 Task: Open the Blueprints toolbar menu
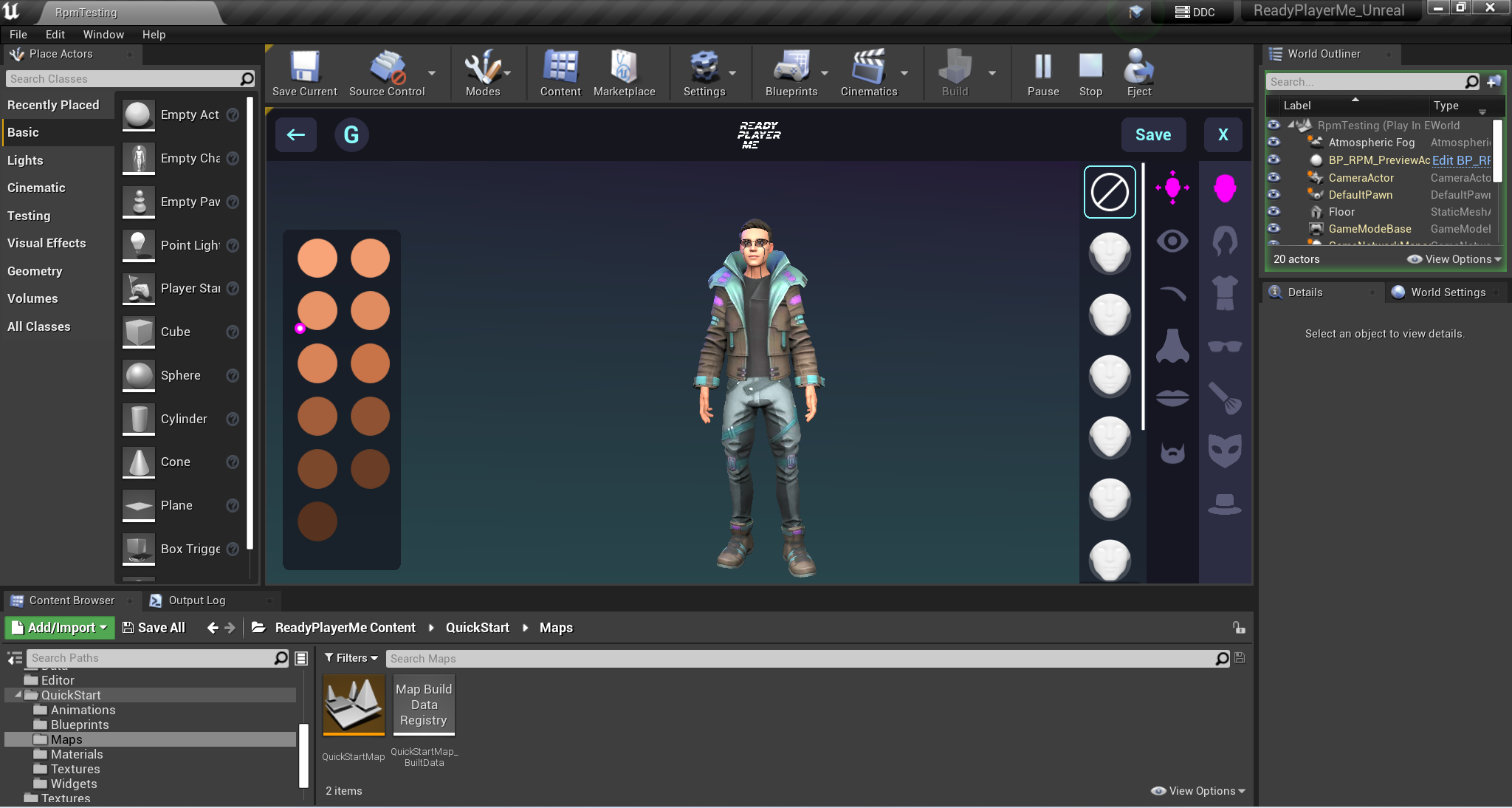pyautogui.click(x=791, y=72)
